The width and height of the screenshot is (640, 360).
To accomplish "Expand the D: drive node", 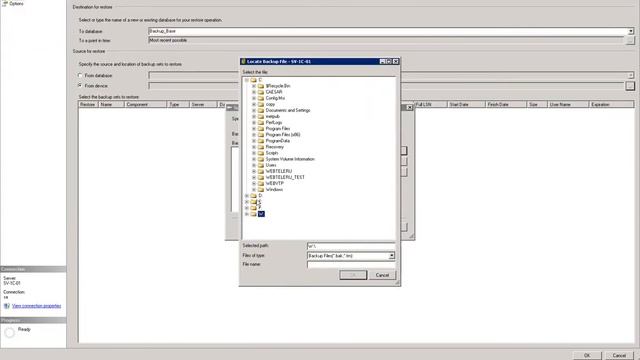I will (247, 196).
